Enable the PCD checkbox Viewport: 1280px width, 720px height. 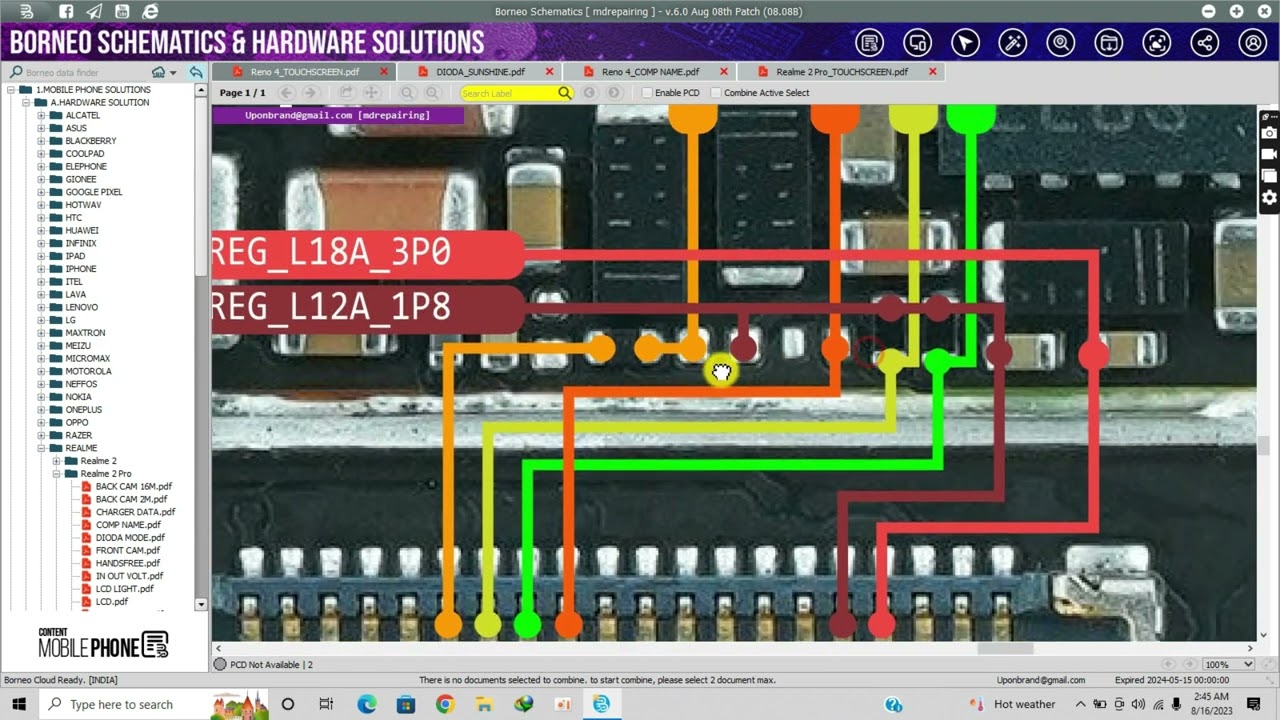point(647,93)
